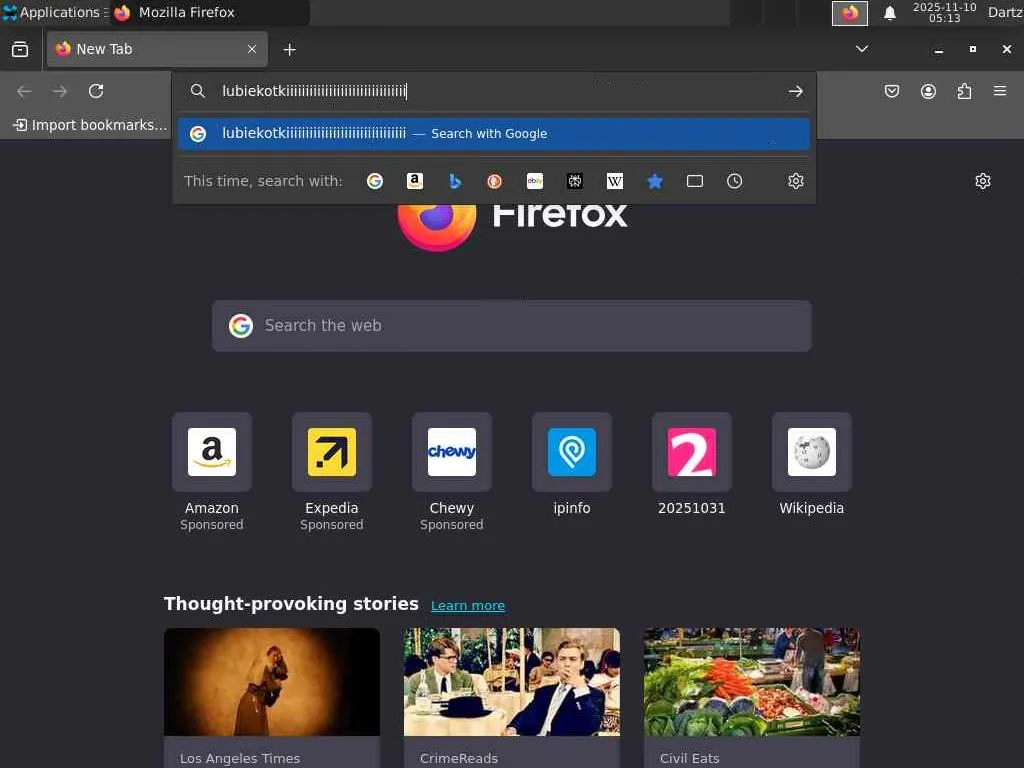Image resolution: width=1024 pixels, height=768 pixels.
Task: Open Save to Pocket button
Action: point(892,91)
